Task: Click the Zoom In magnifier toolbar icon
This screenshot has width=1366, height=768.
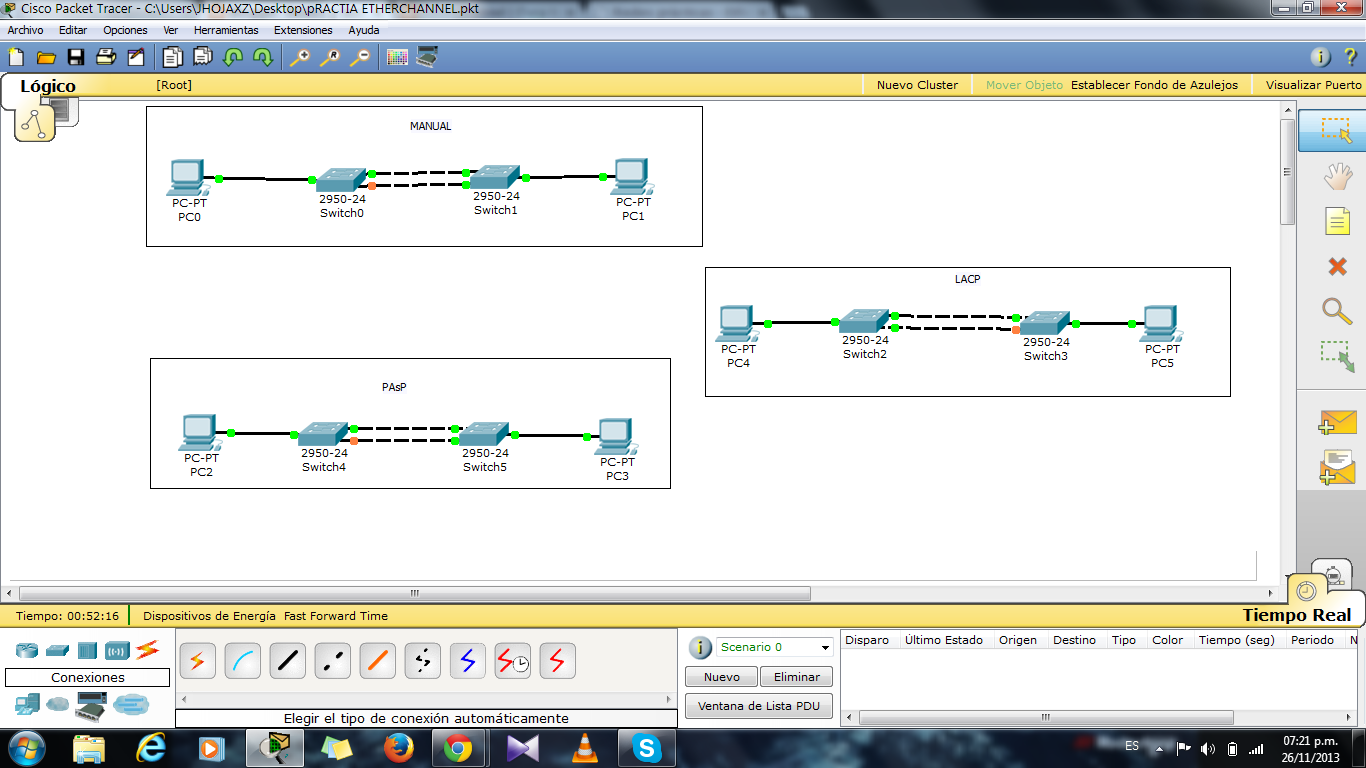Action: [x=299, y=57]
